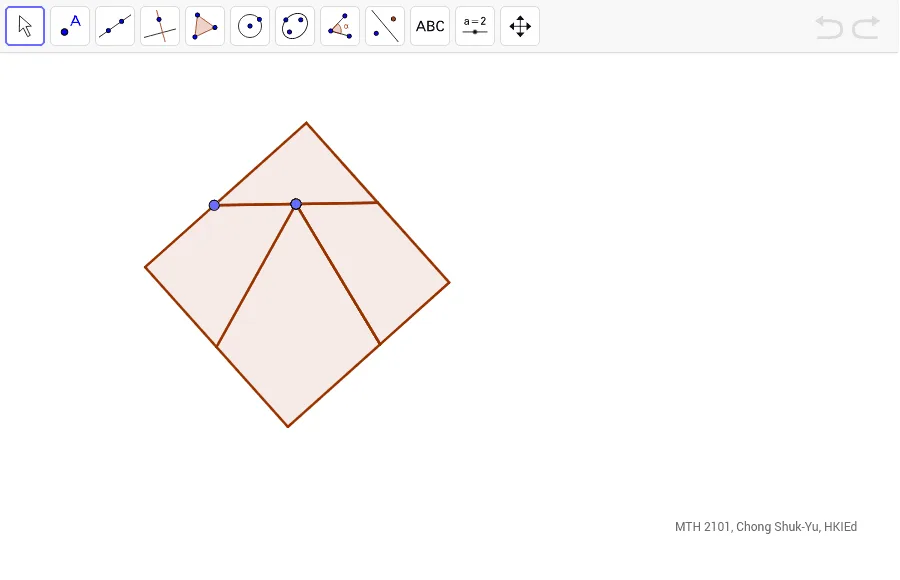The height and width of the screenshot is (580, 900).
Task: Select the Circle with center tool
Action: [250, 26]
